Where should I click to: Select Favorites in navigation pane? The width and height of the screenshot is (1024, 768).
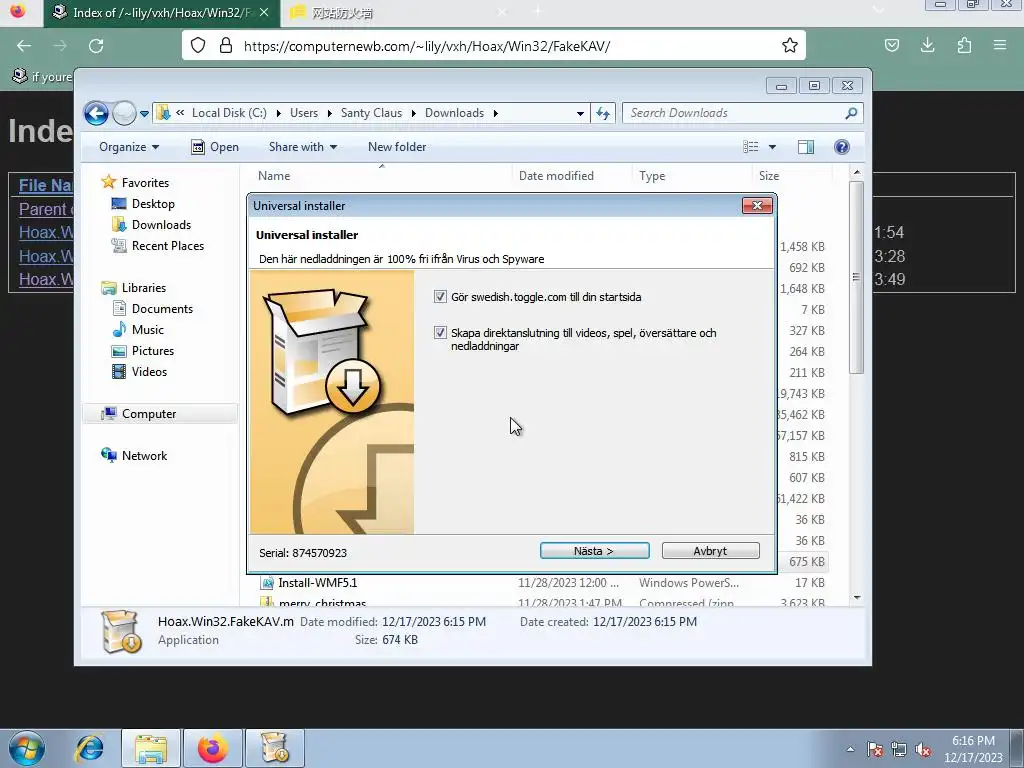coord(135,183)
